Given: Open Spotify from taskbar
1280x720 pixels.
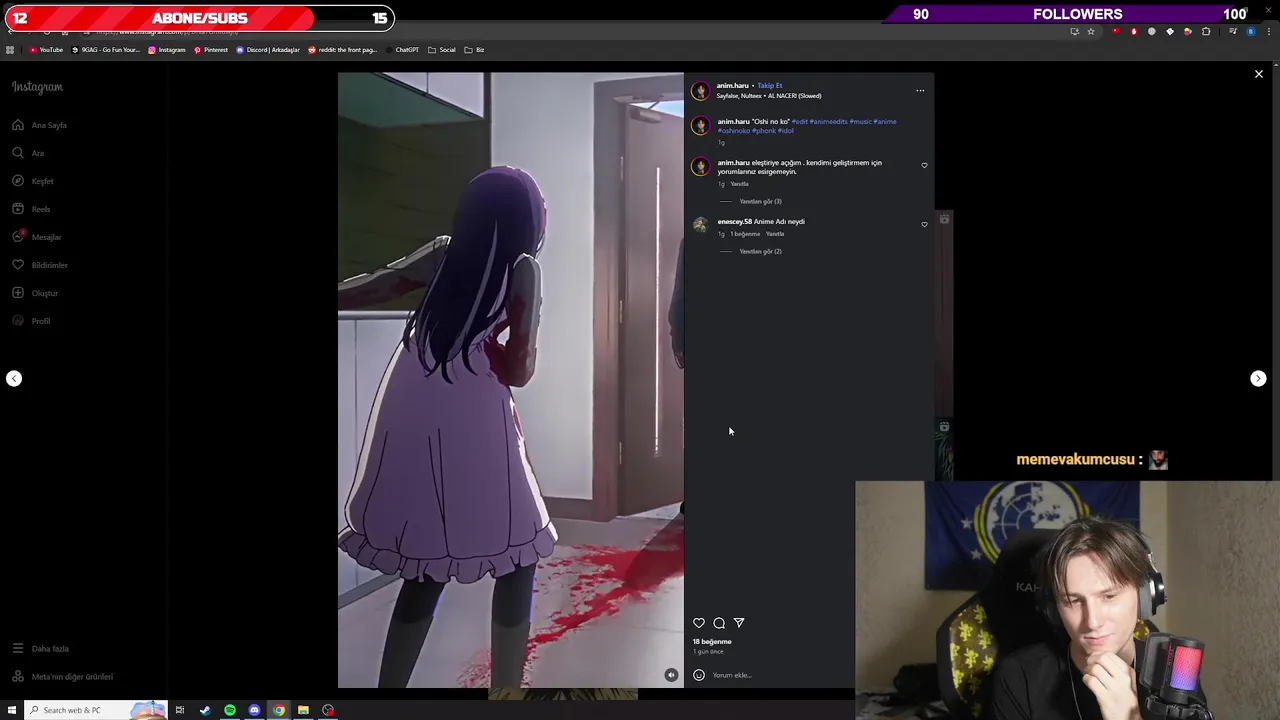Looking at the screenshot, I should (230, 710).
